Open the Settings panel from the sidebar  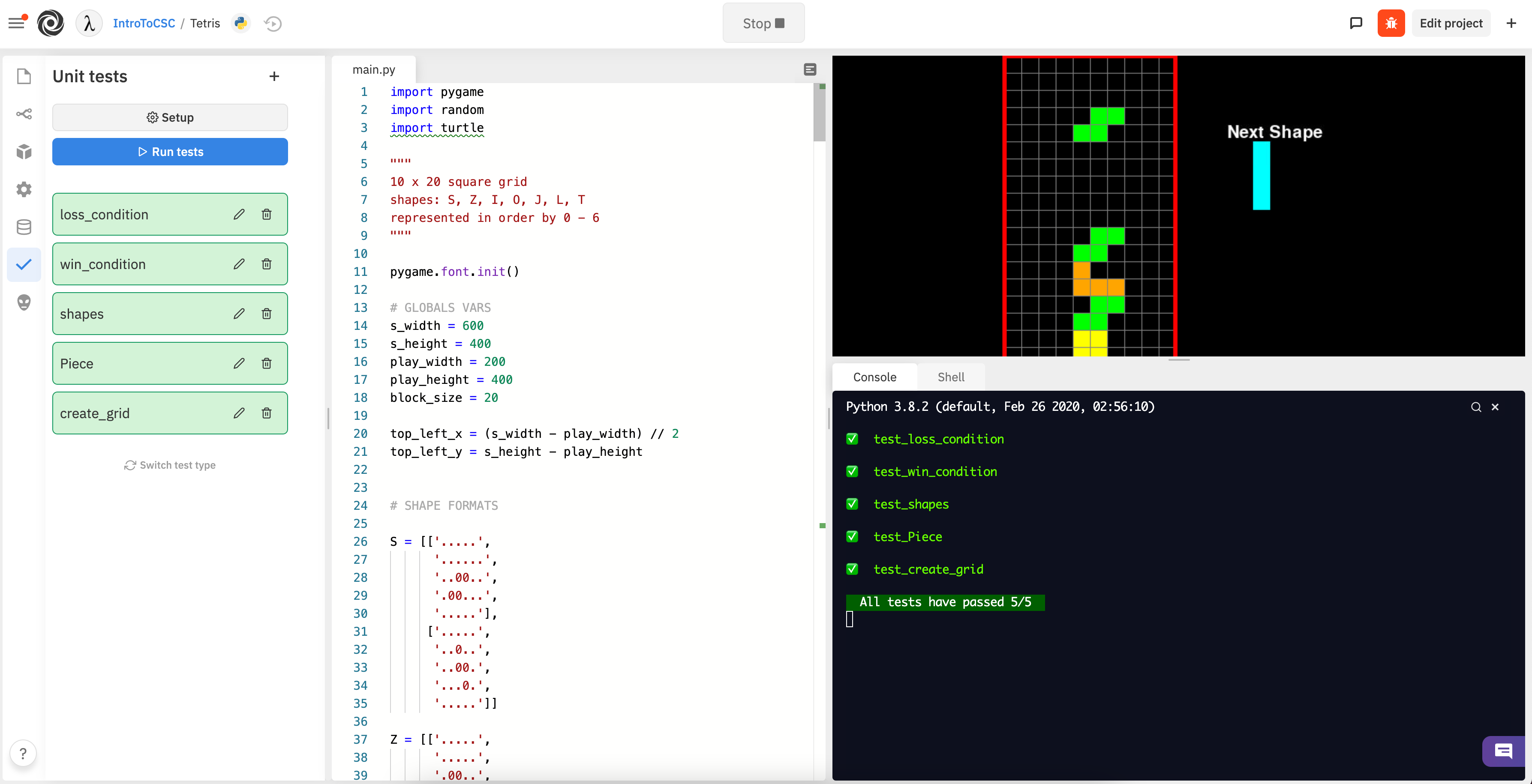(24, 189)
